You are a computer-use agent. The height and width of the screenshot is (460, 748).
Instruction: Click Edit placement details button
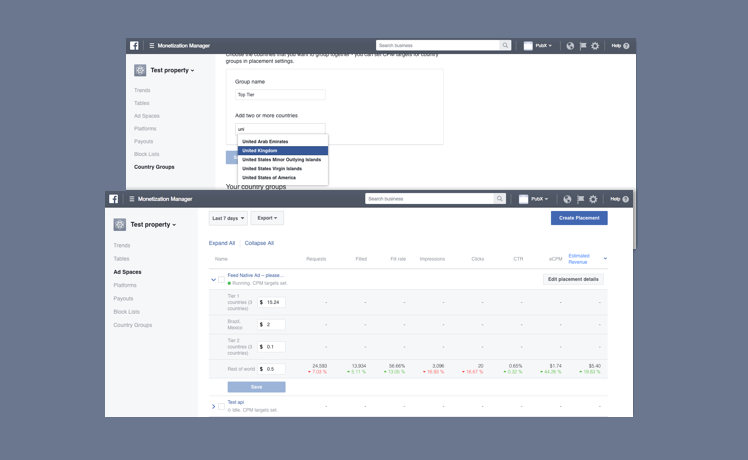point(573,279)
